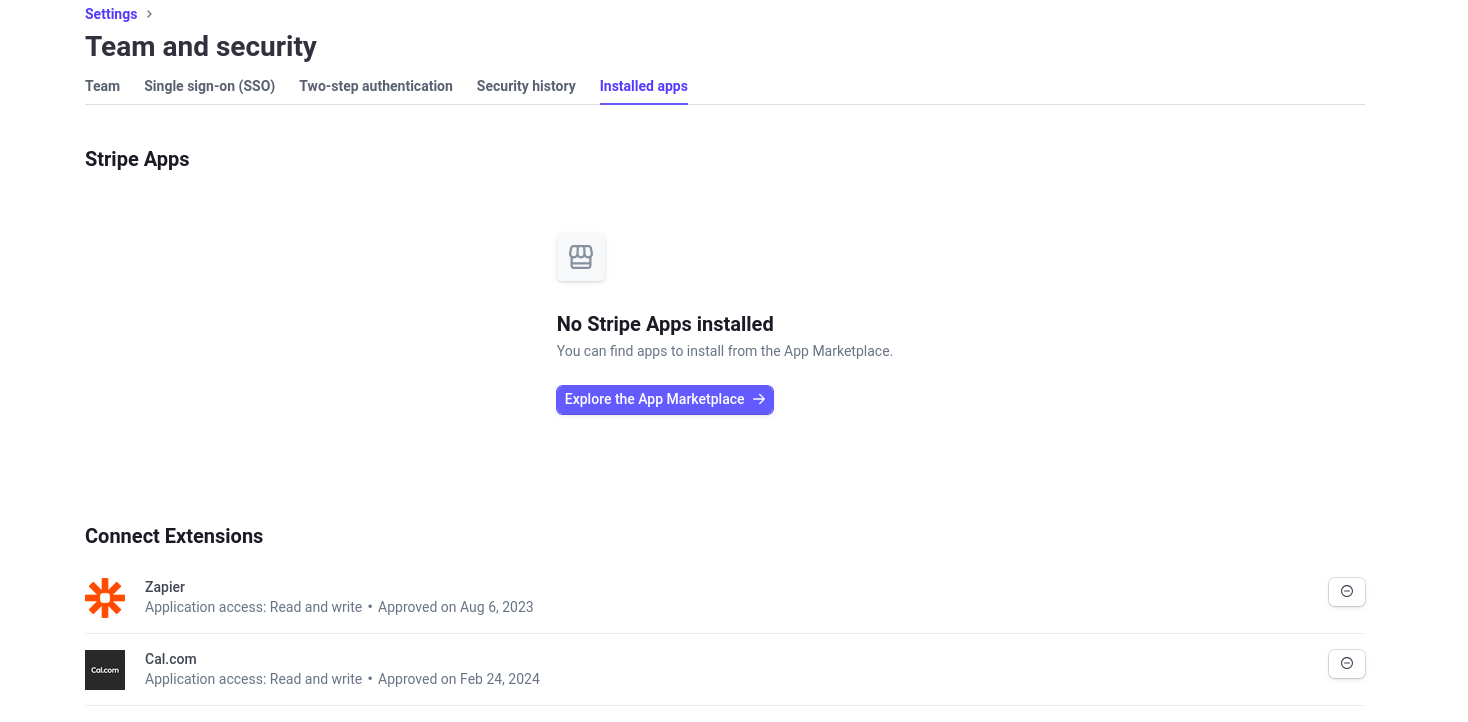Click the Zapier logo icon

tap(105, 598)
